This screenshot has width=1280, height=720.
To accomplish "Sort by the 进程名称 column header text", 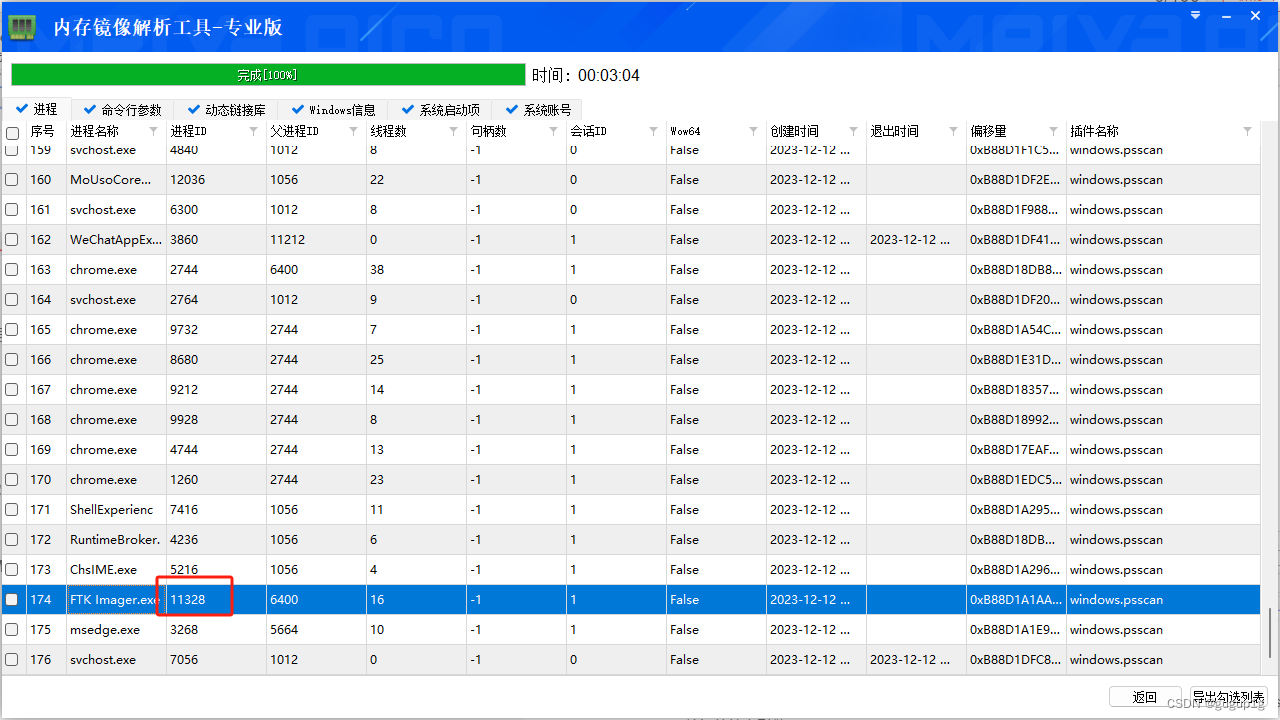I will pyautogui.click(x=94, y=132).
